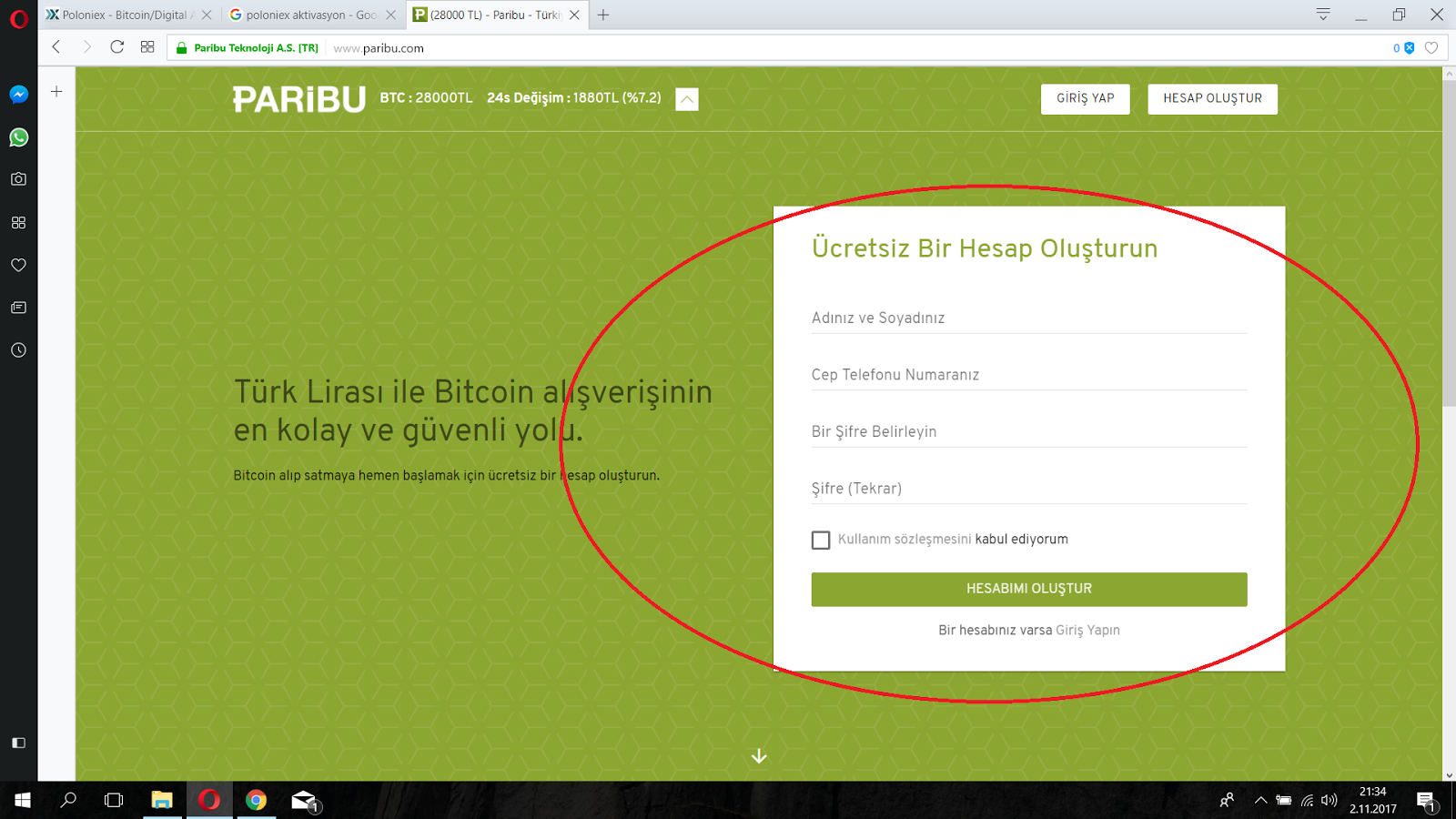
Task: Open Speed Dial start page button in toolbar
Action: pyautogui.click(x=147, y=47)
